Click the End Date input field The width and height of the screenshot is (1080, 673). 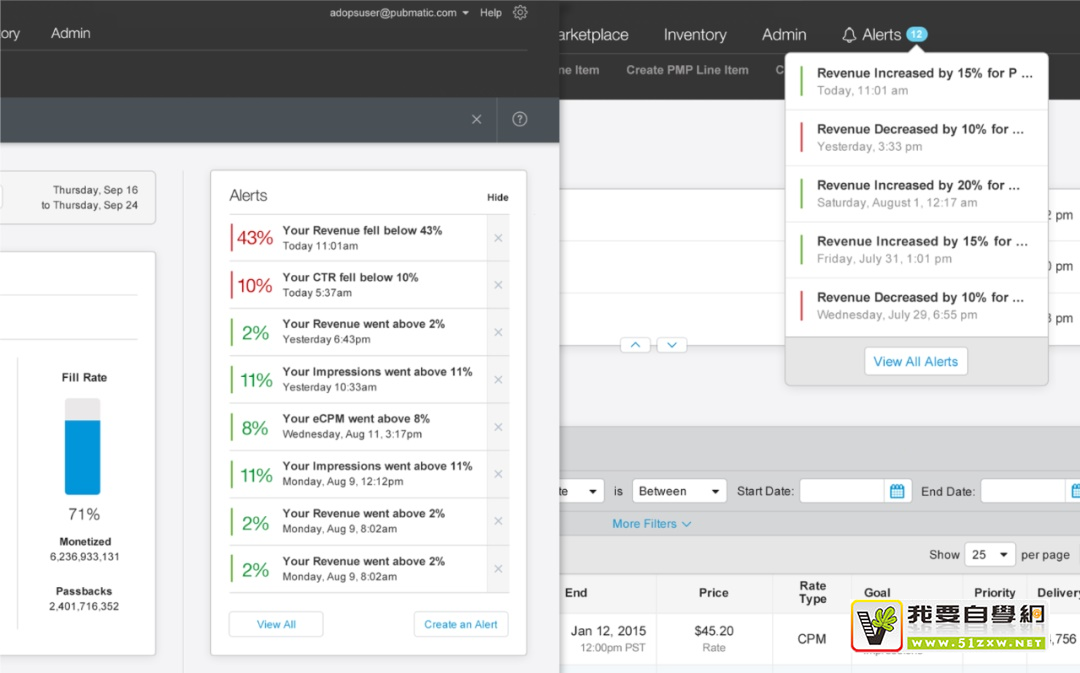pos(1020,491)
